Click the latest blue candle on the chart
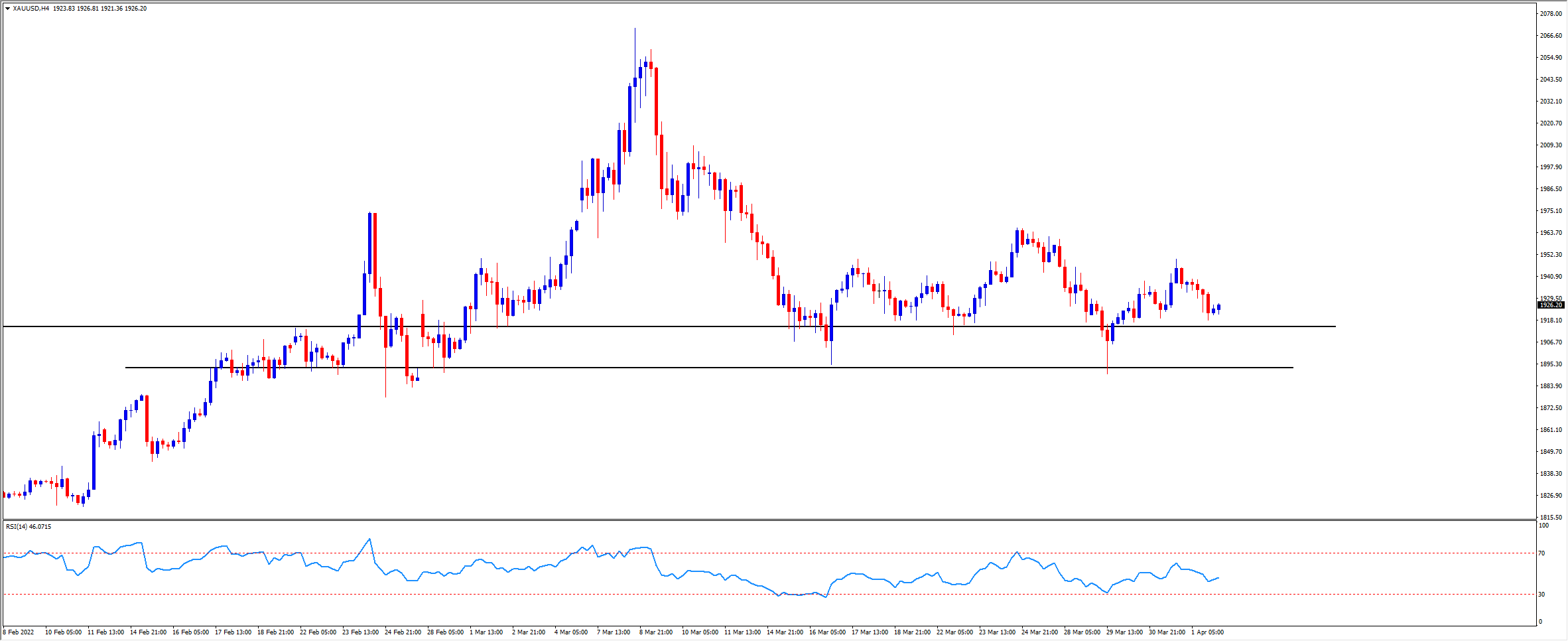This screenshot has width=1568, height=641. (x=1219, y=307)
